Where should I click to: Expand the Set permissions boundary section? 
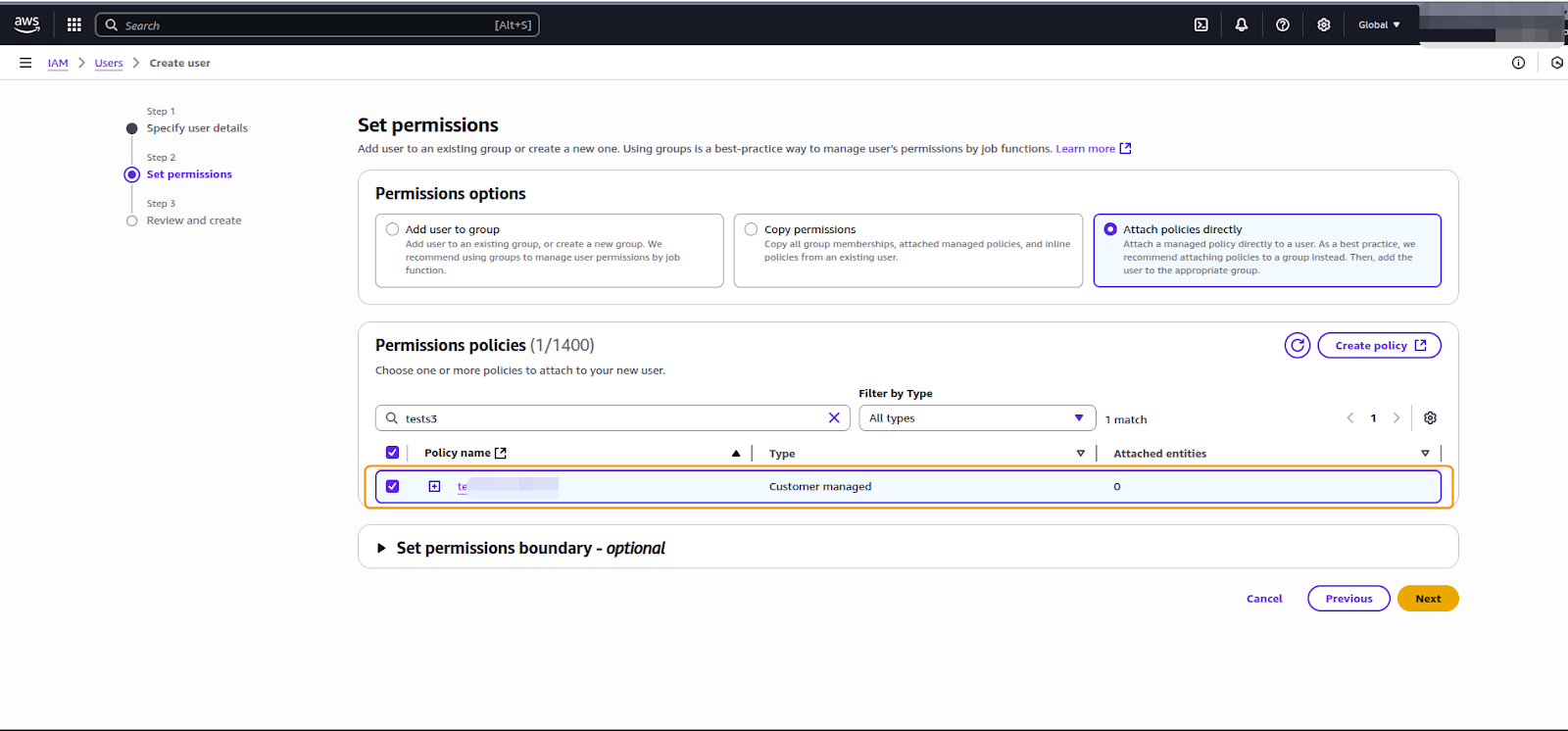382,548
